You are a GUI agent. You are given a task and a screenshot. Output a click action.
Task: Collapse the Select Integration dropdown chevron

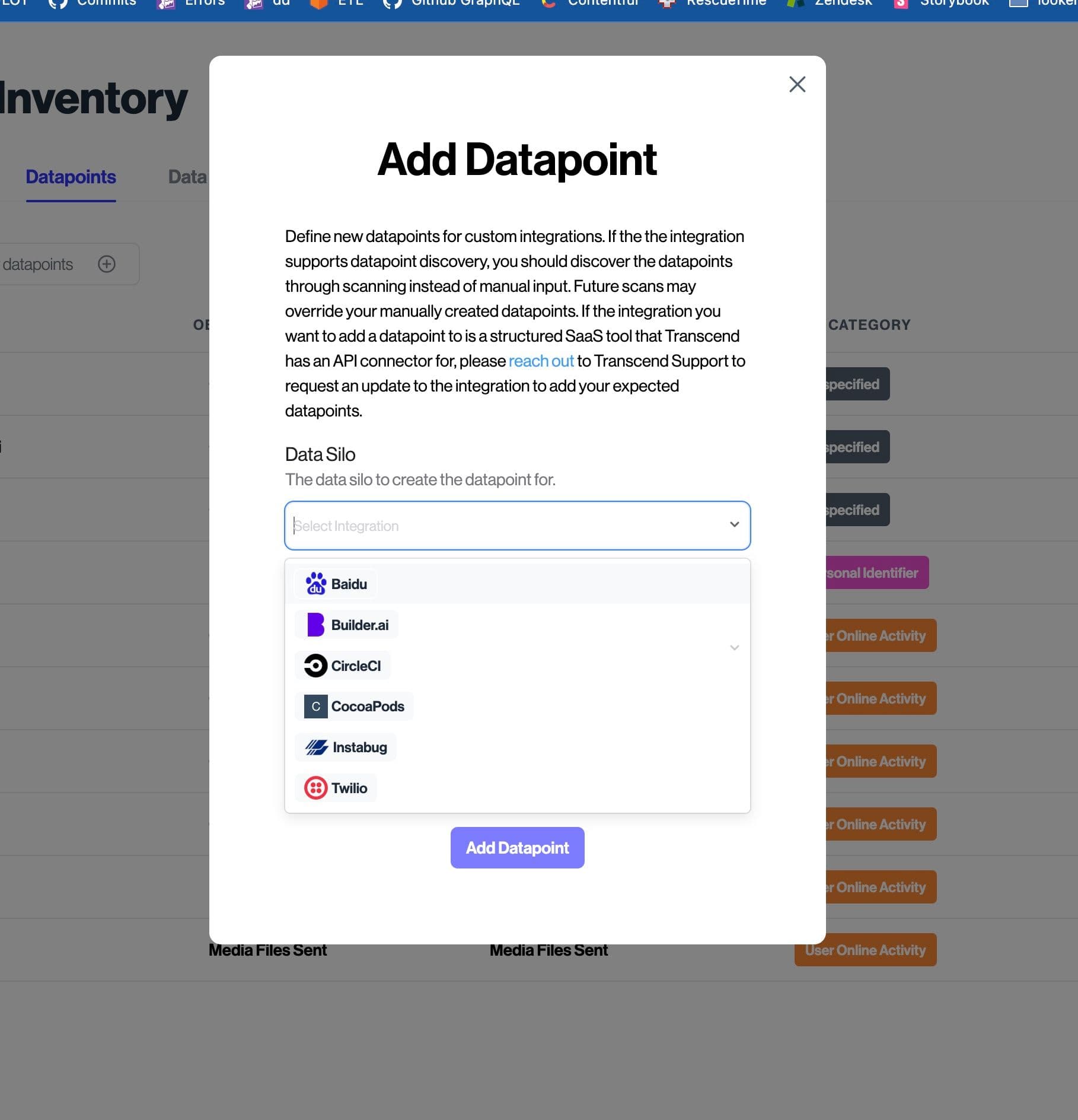(734, 524)
